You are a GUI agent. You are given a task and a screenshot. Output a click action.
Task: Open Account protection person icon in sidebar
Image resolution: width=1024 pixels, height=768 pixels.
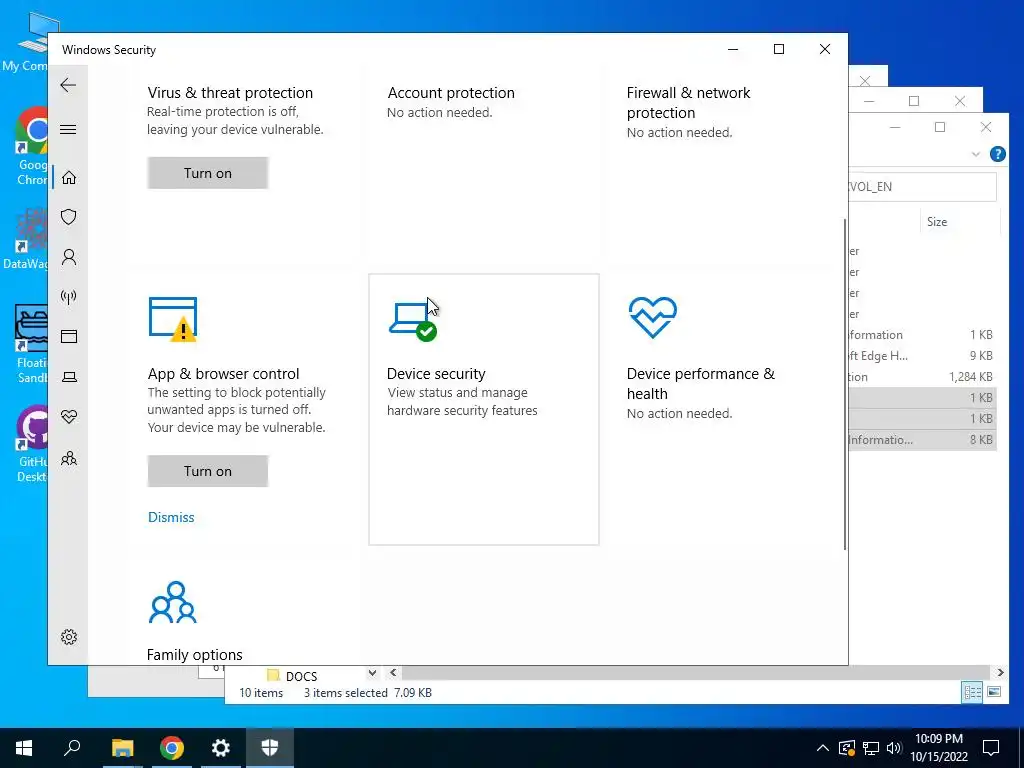click(x=69, y=257)
